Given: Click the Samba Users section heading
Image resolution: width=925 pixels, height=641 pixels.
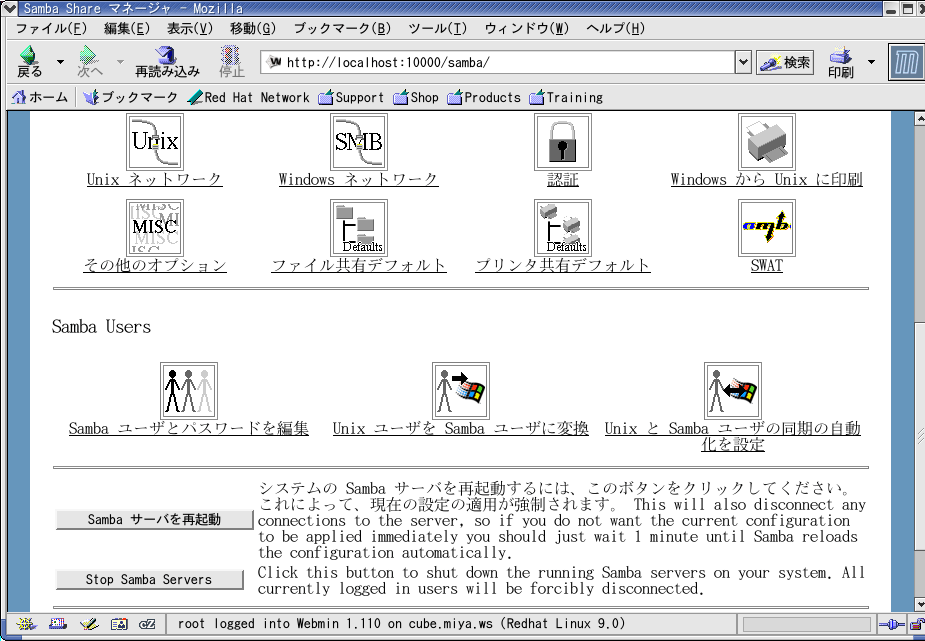Looking at the screenshot, I should click(101, 327).
